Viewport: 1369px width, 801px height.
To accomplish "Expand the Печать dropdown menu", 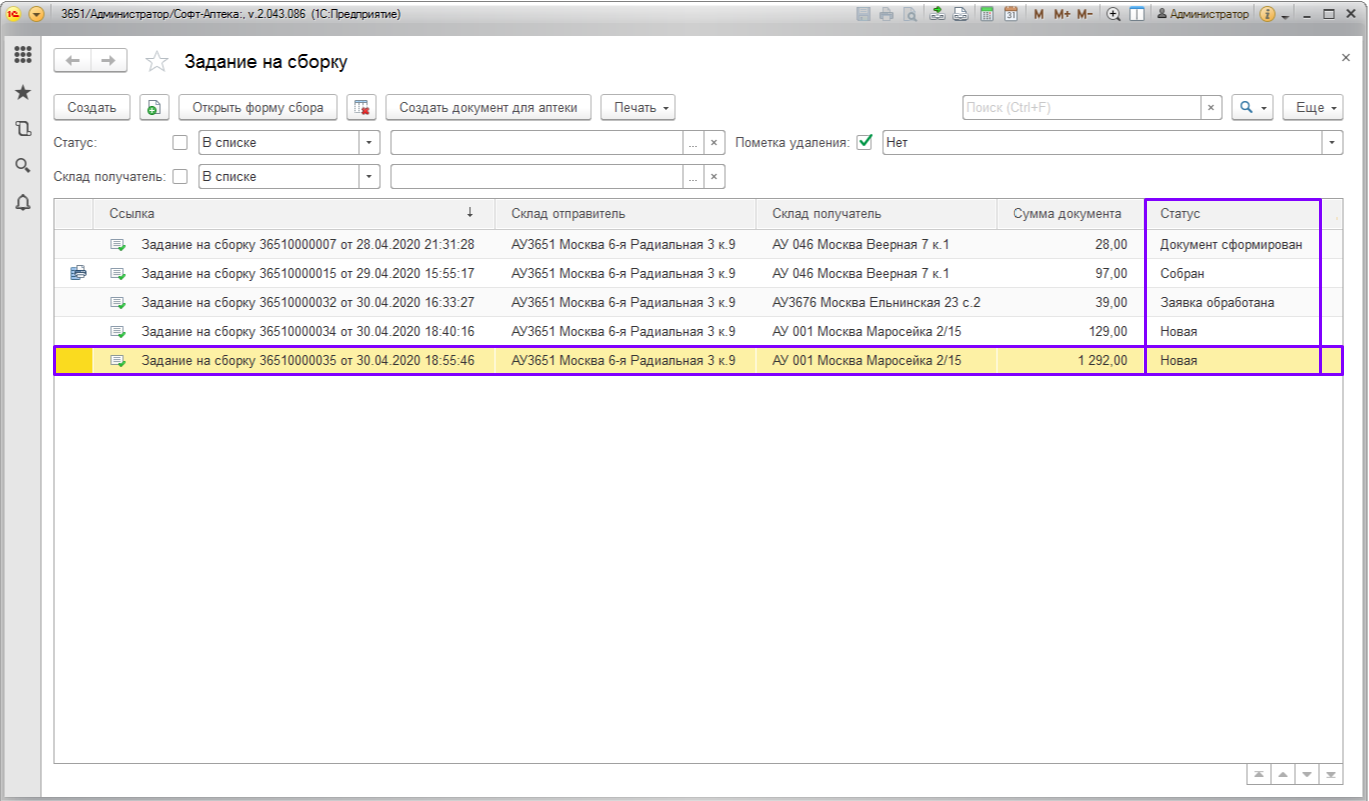I will coord(637,108).
